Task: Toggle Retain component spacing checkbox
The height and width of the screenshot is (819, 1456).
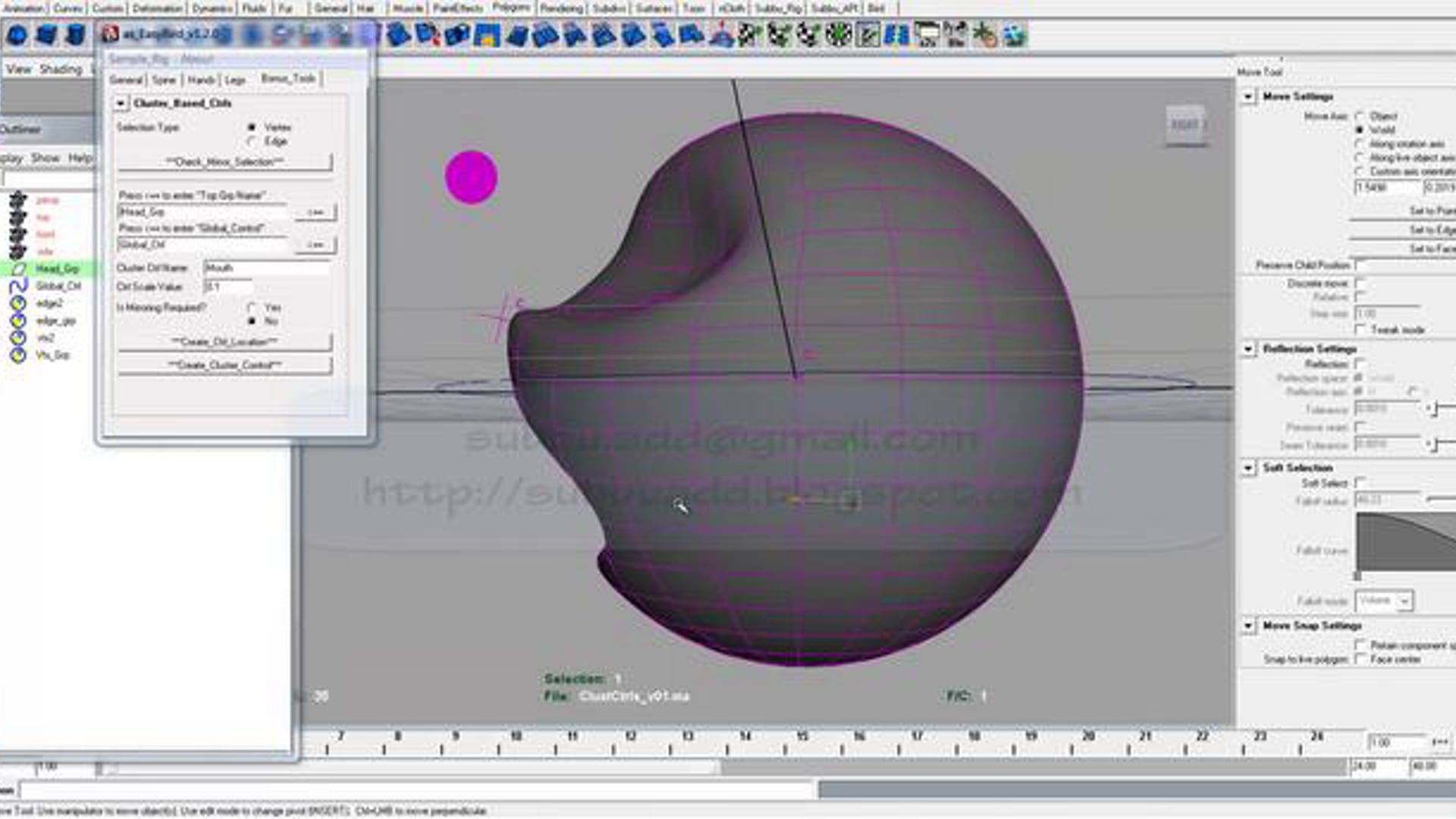Action: point(1360,645)
